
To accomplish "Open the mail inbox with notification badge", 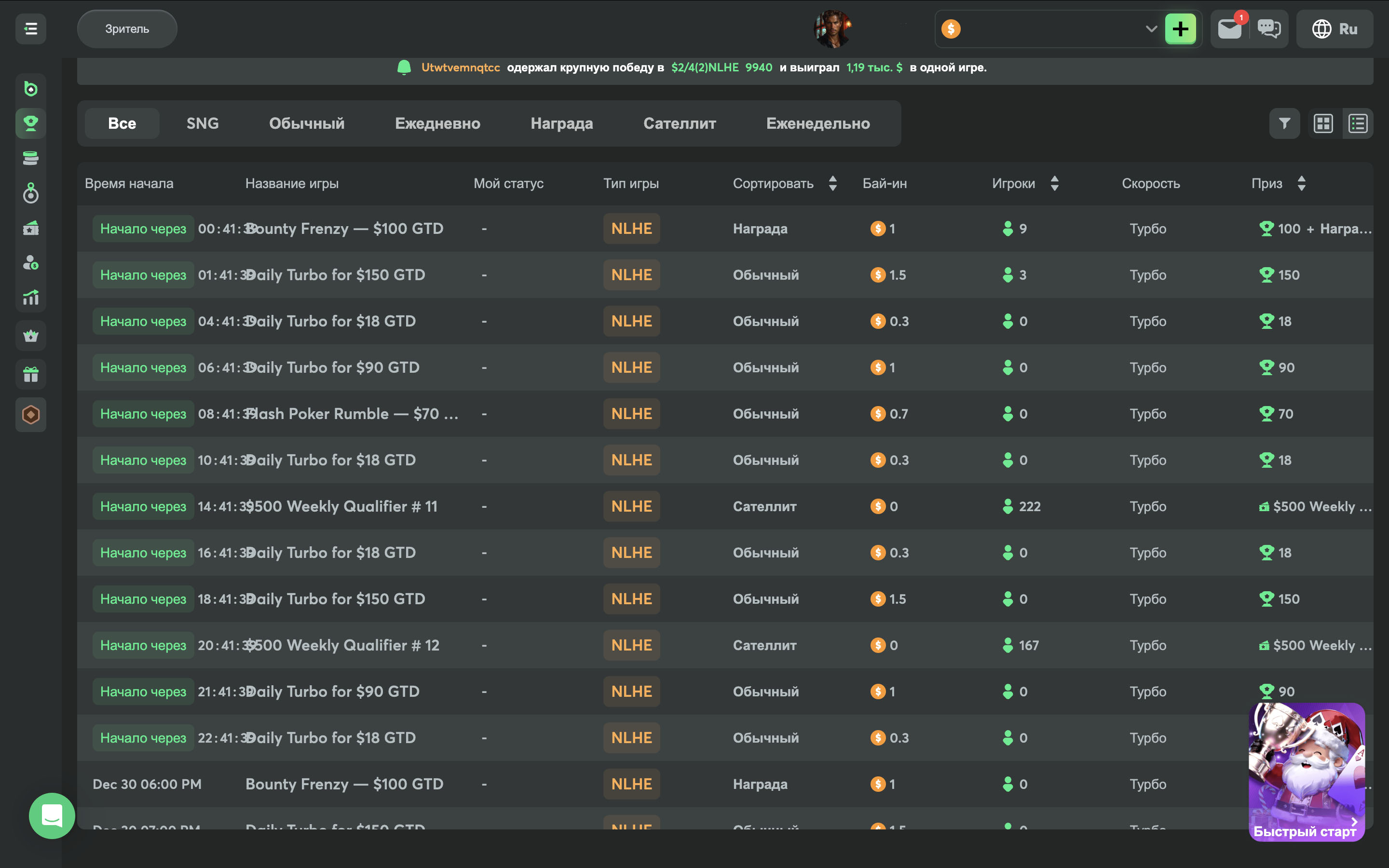I will coord(1229,29).
